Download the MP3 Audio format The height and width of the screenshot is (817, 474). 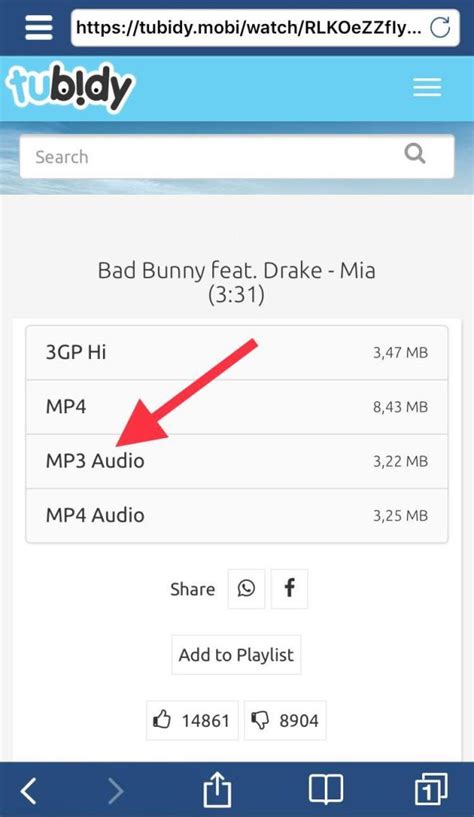coord(237,461)
